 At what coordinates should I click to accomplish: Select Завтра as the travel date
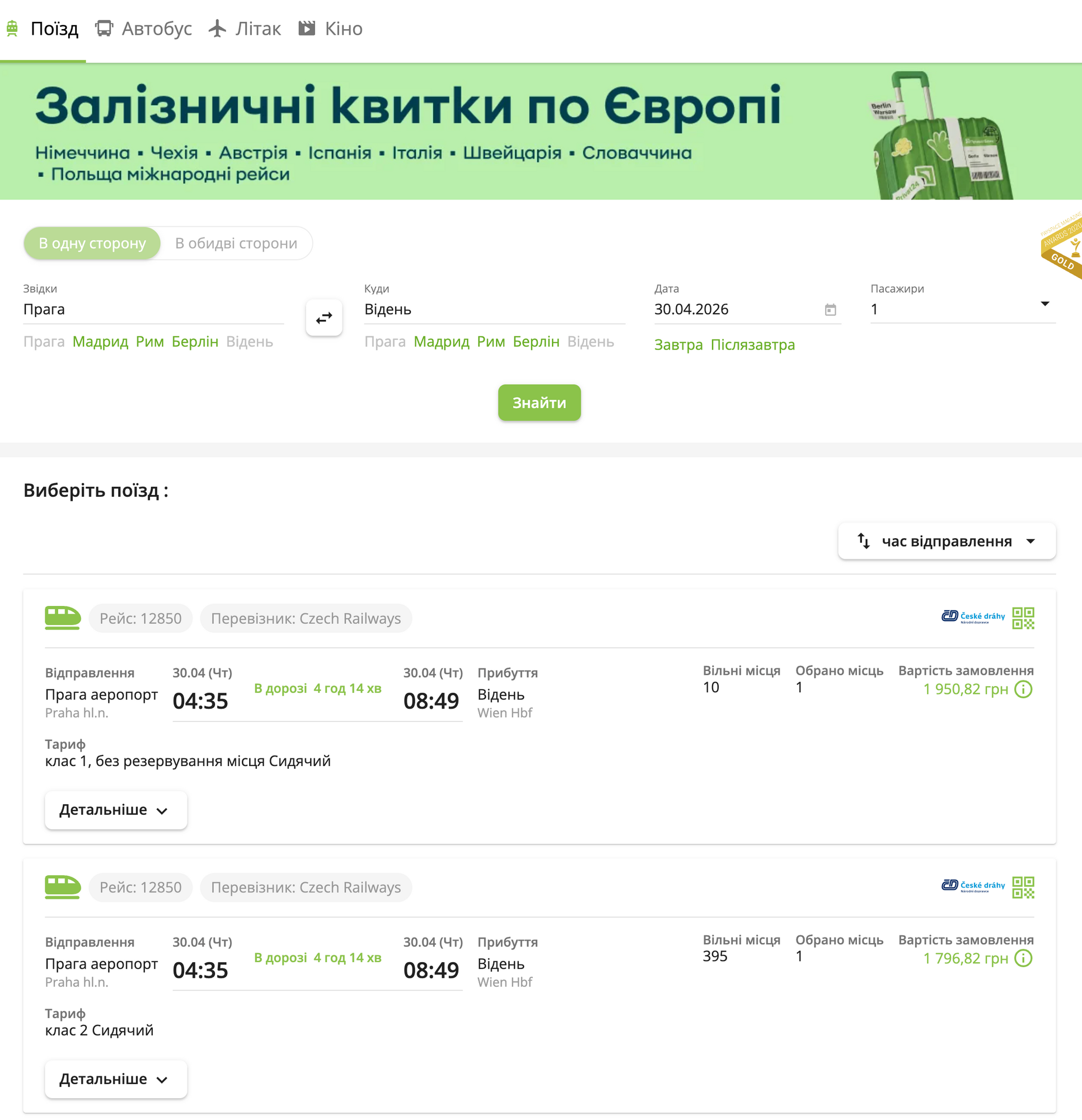678,345
